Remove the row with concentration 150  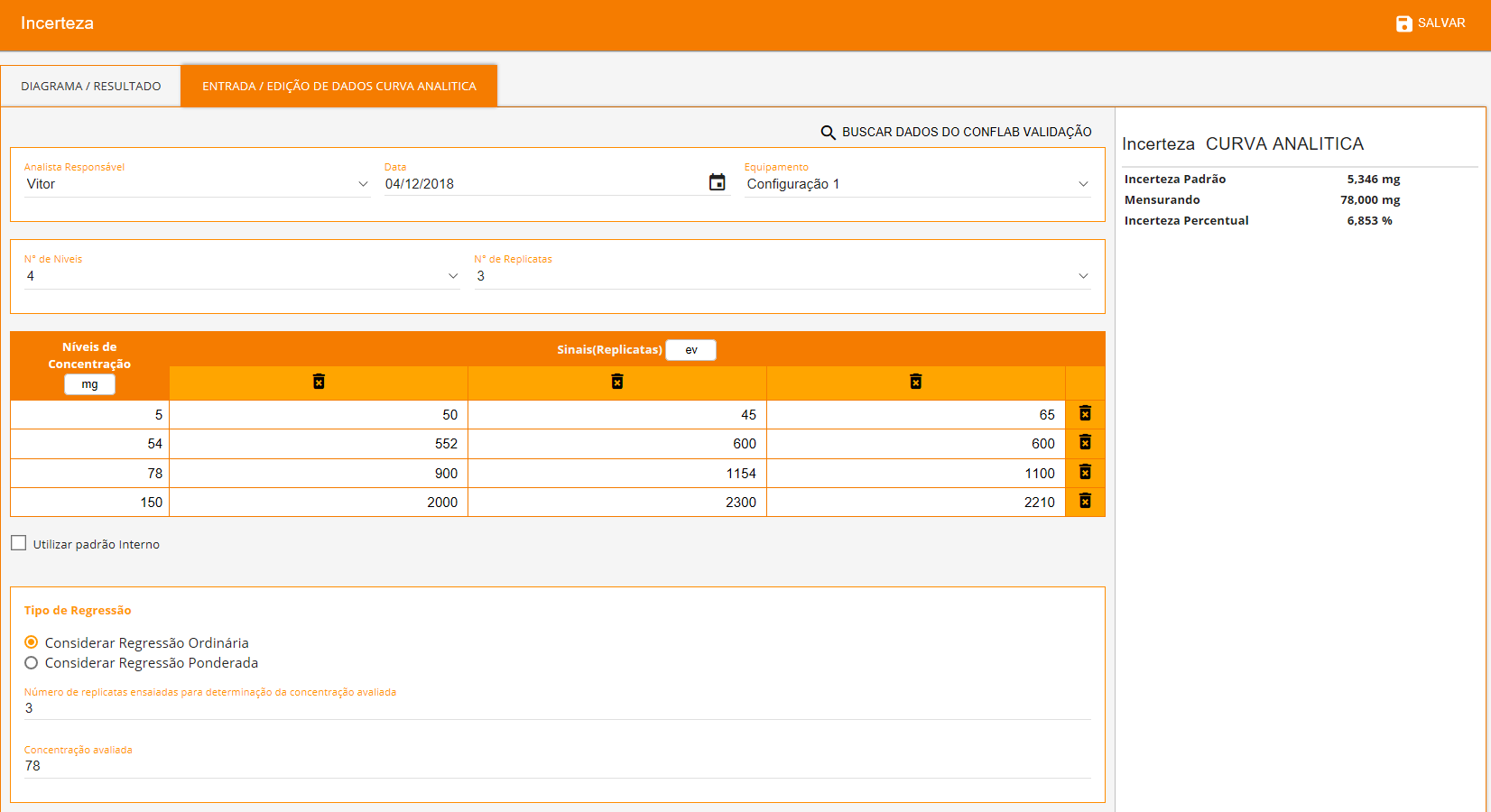(x=1085, y=501)
